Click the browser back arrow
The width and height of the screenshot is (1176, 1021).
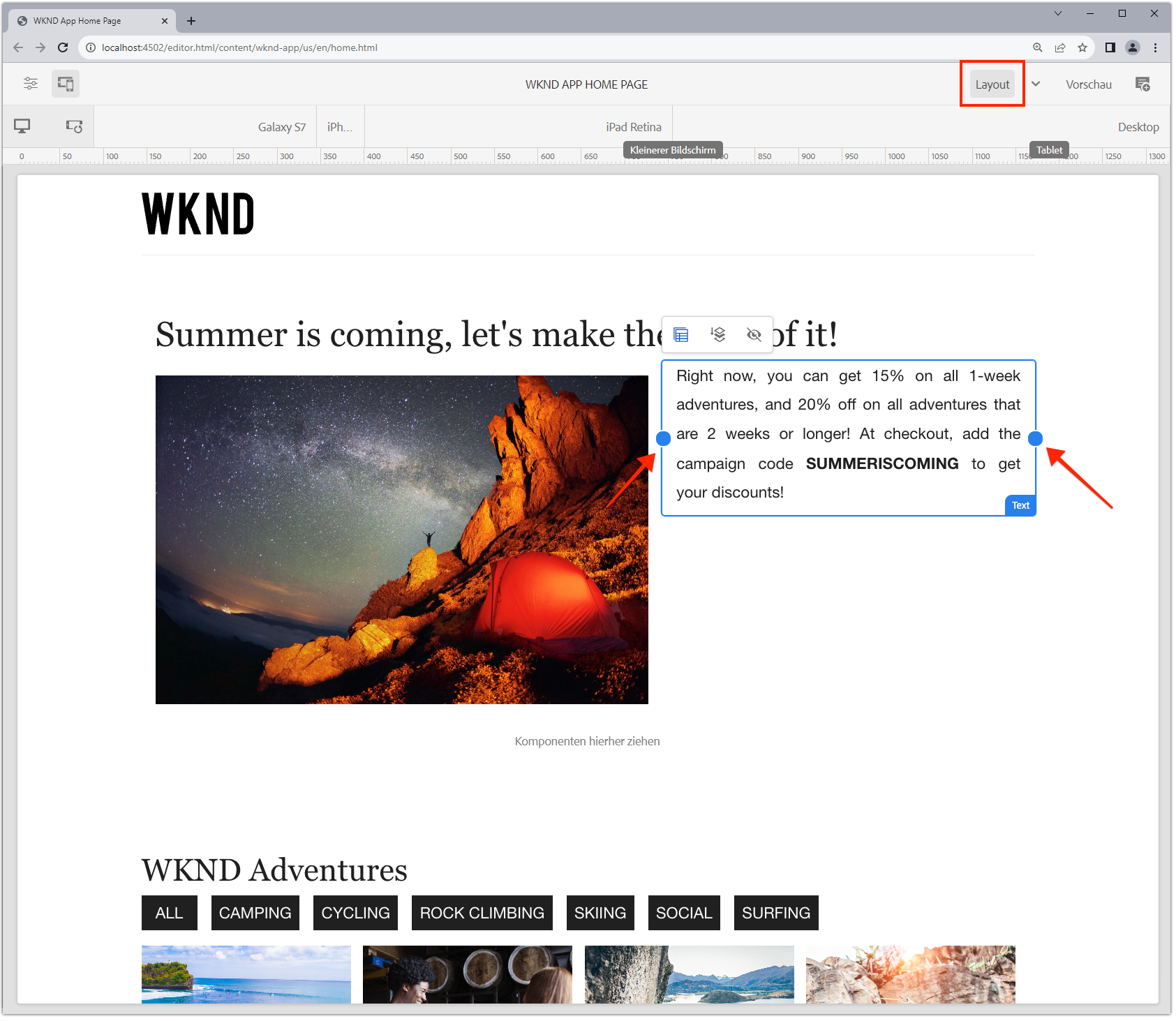click(18, 47)
